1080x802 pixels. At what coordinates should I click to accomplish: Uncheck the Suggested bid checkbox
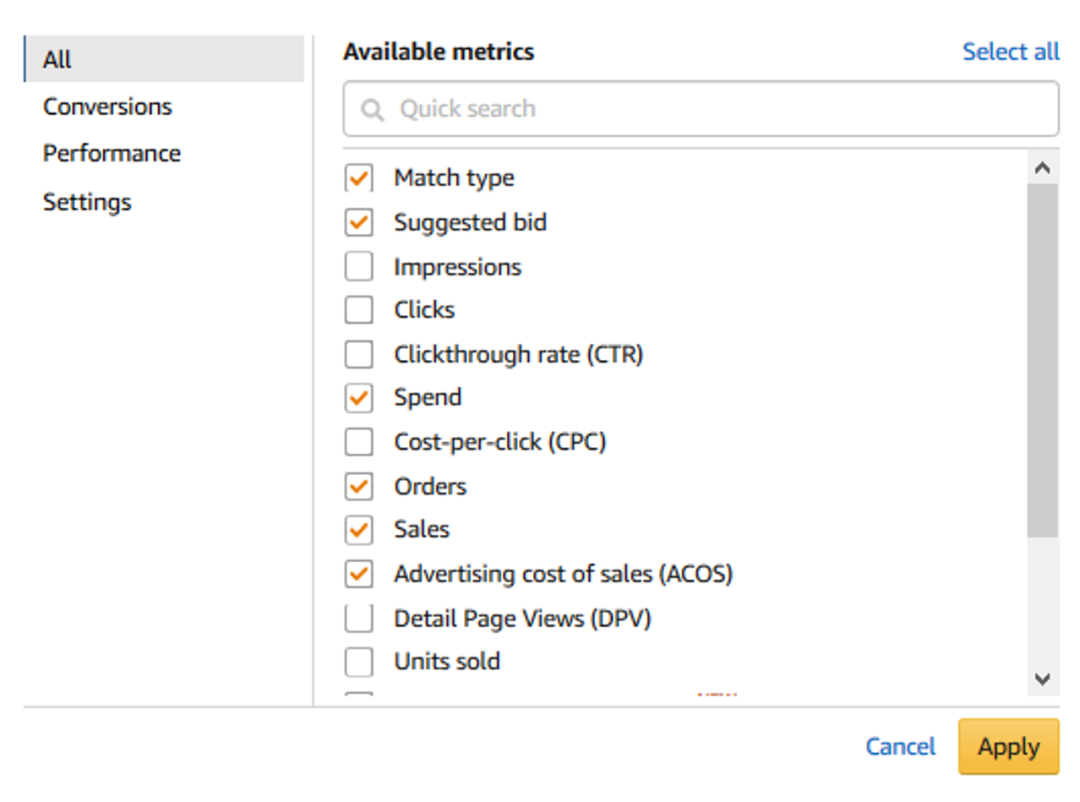tap(358, 222)
